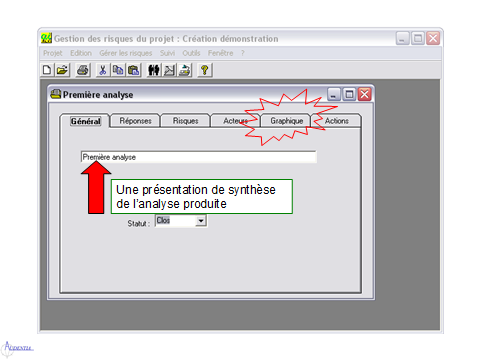Click the Copy toolbar icon
Screen dimensions: 480x360
(x=118, y=70)
